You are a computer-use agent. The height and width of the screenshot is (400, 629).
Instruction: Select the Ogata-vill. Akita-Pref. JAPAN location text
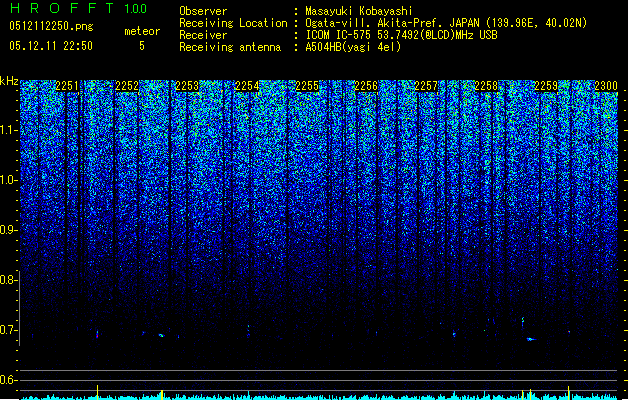coord(446,23)
